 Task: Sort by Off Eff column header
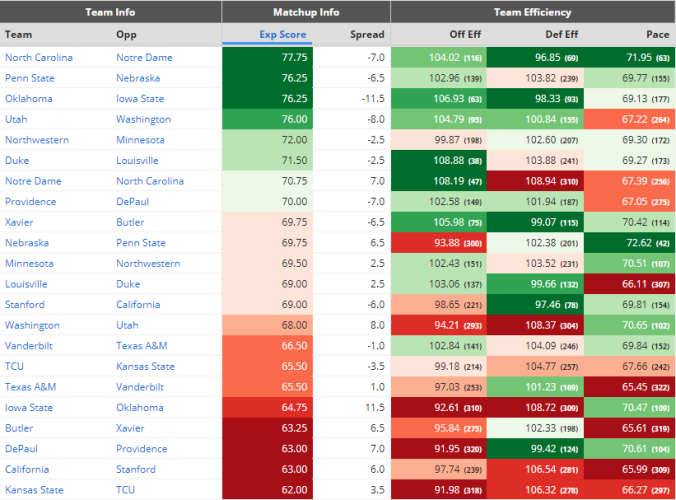(465, 34)
